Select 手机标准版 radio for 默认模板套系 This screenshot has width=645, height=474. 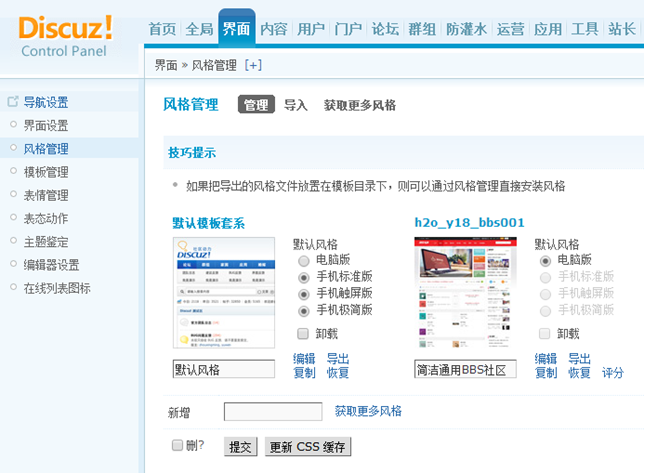coord(304,278)
